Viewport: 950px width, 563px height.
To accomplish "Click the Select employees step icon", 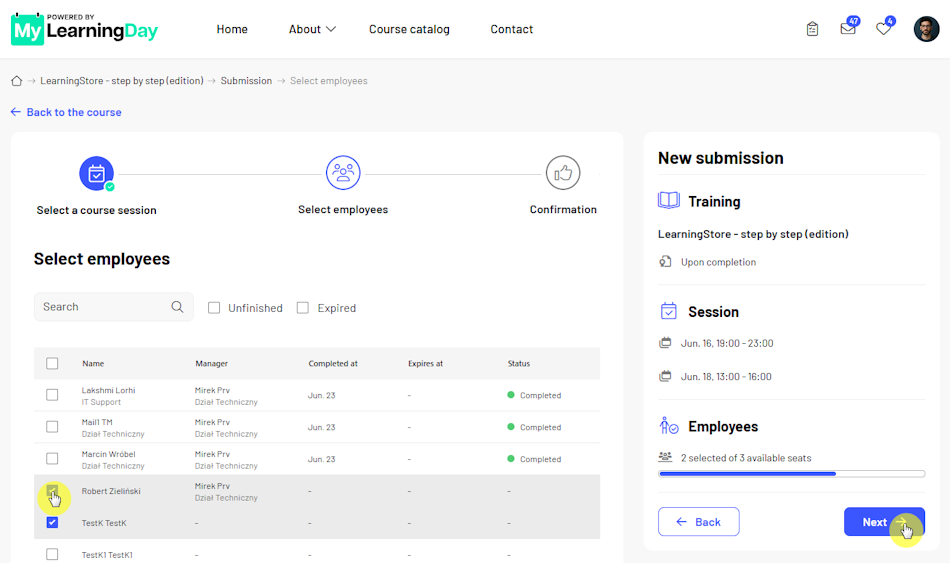I will [x=343, y=173].
